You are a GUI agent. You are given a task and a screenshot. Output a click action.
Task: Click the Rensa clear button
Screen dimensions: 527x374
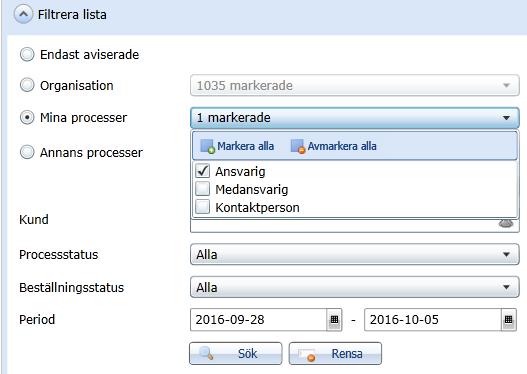click(335, 354)
